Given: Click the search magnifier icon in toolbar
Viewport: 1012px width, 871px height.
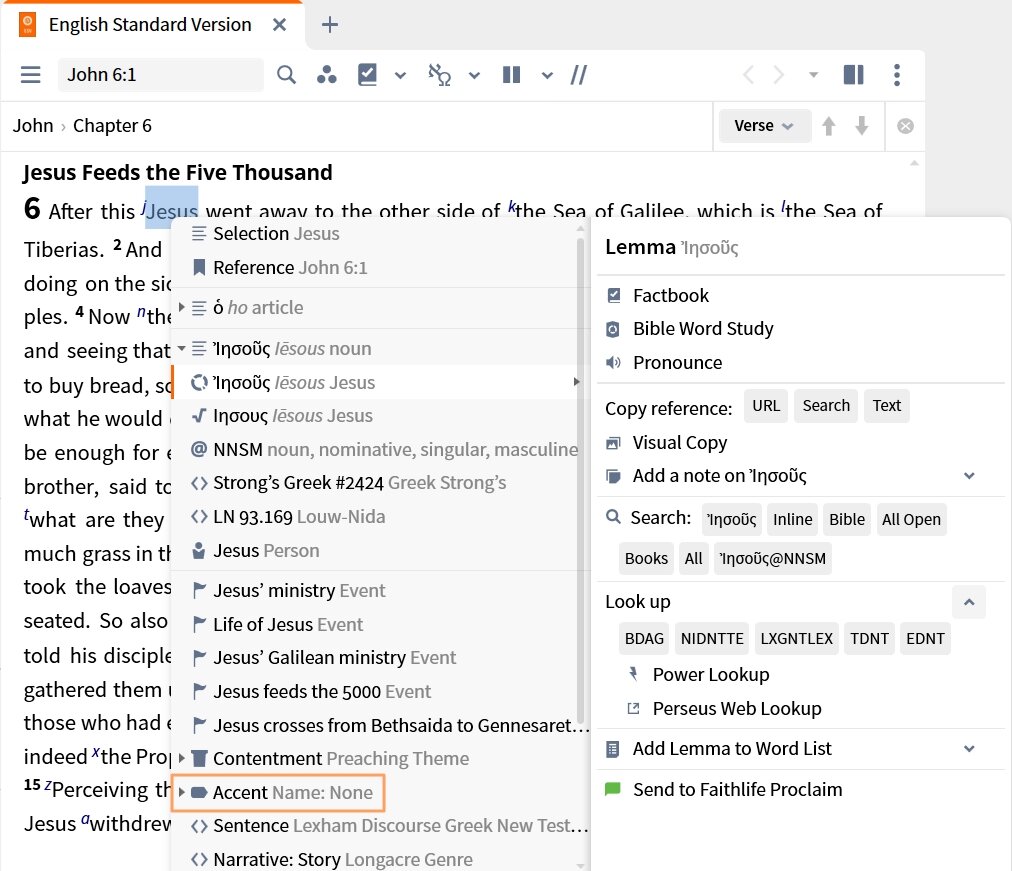Looking at the screenshot, I should pyautogui.click(x=287, y=75).
